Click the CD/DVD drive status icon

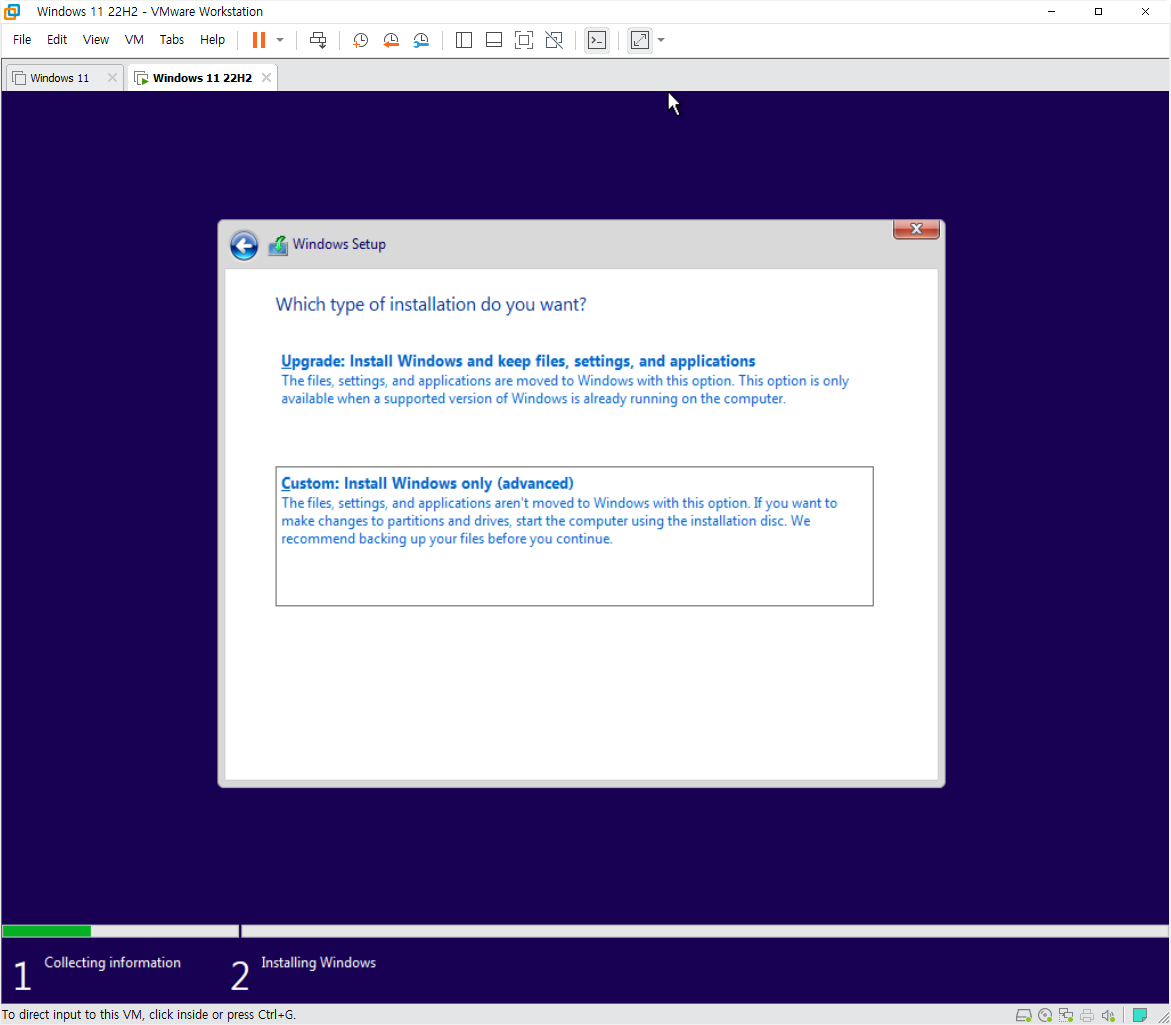tap(1045, 1015)
